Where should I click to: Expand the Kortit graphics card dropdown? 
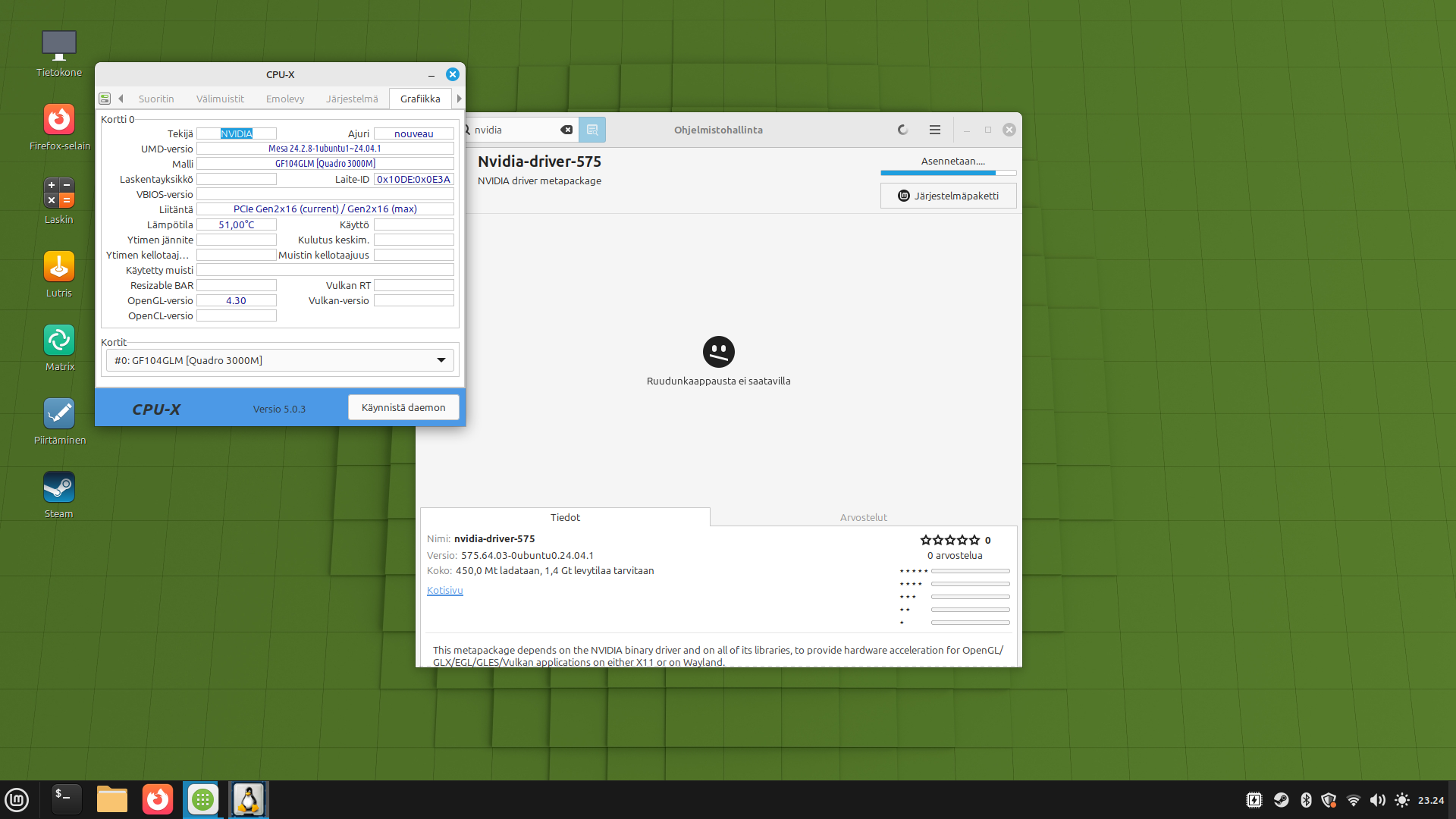pos(280,360)
